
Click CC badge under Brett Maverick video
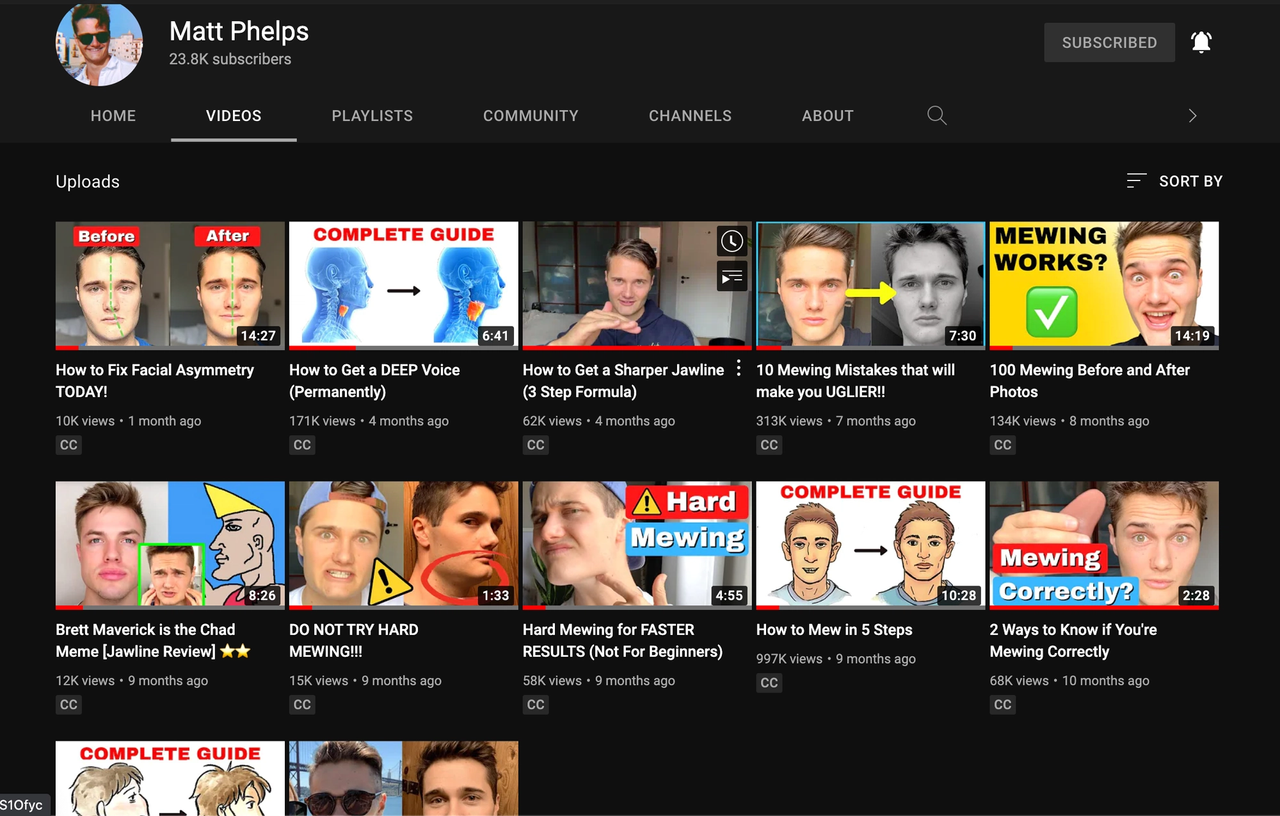click(69, 704)
